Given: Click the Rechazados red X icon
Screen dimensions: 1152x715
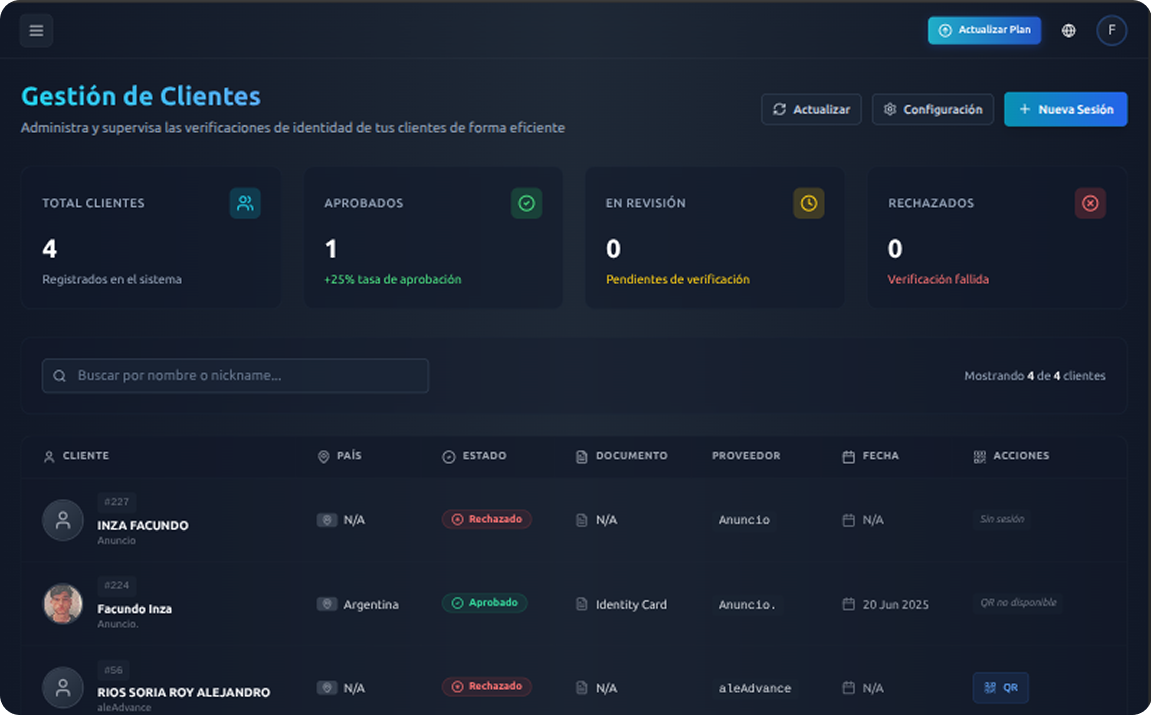Looking at the screenshot, I should (1090, 203).
